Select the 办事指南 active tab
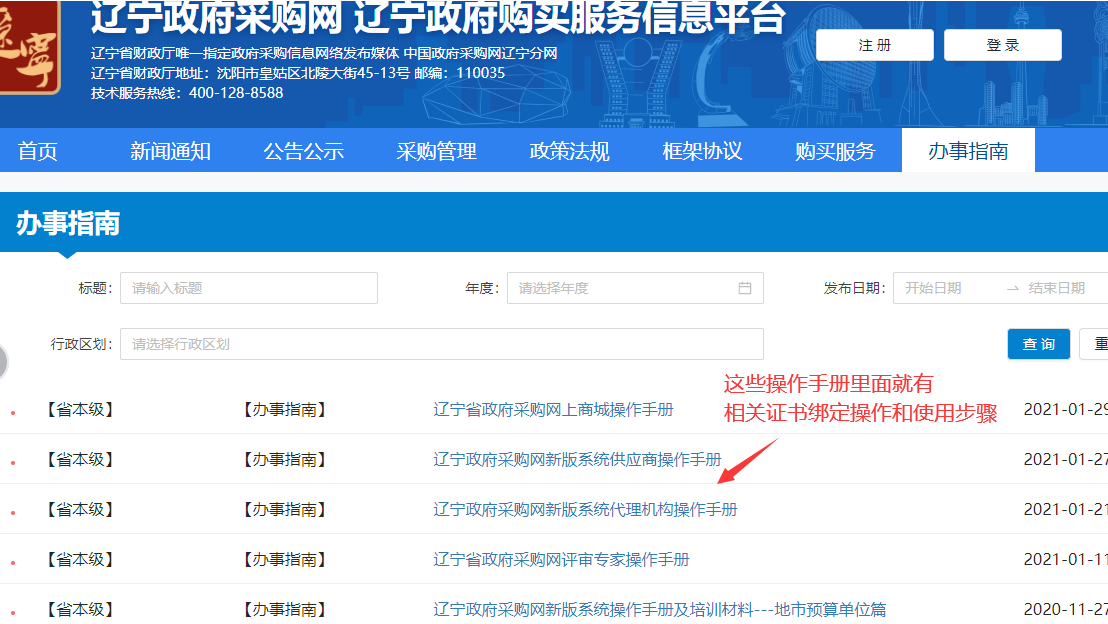Image resolution: width=1108 pixels, height=624 pixels. [967, 151]
